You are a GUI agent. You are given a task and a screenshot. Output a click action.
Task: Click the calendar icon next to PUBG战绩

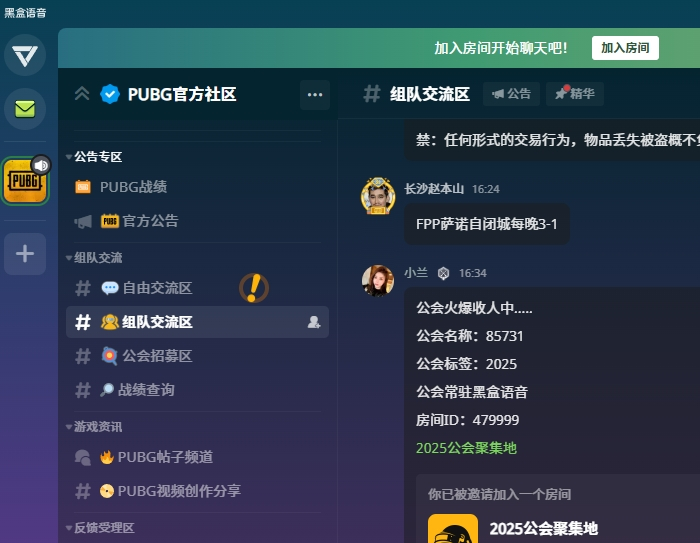83,187
